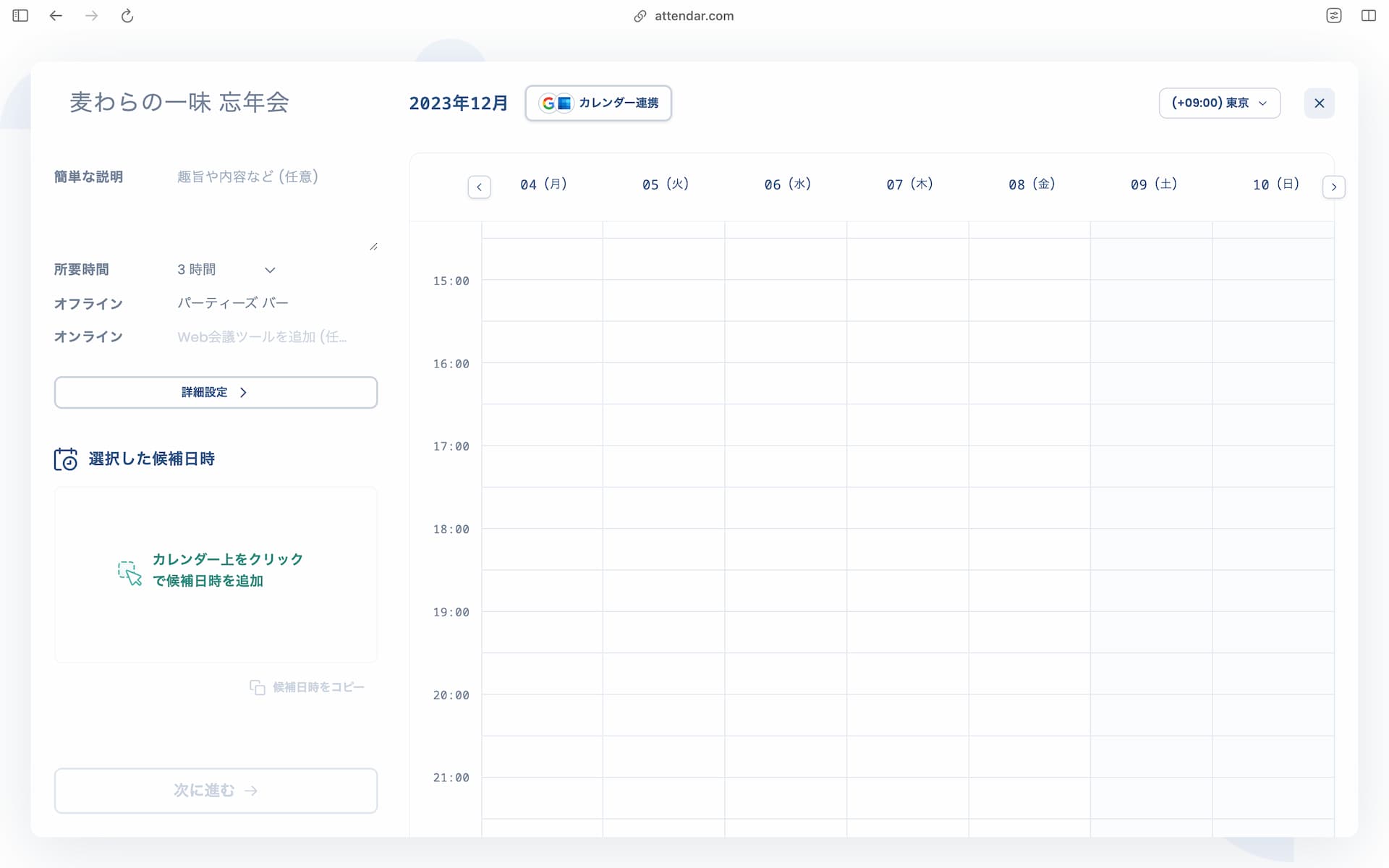Click the 06 (水) day header
Viewport: 1389px width, 868px height.
pyautogui.click(x=788, y=184)
